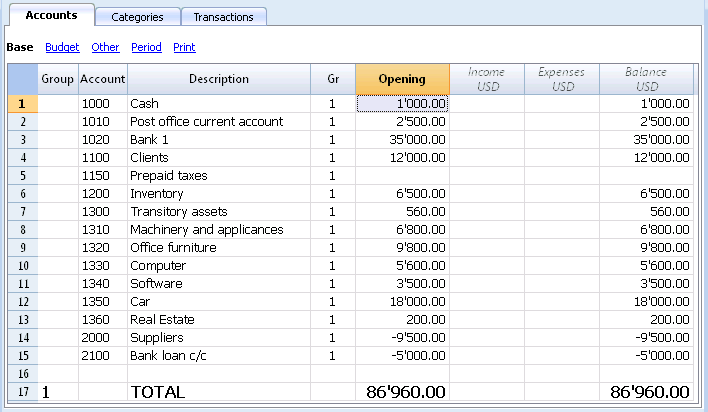Click opening amount 12'000.00 for Clients
Screen dimensions: 708x412
402,158
